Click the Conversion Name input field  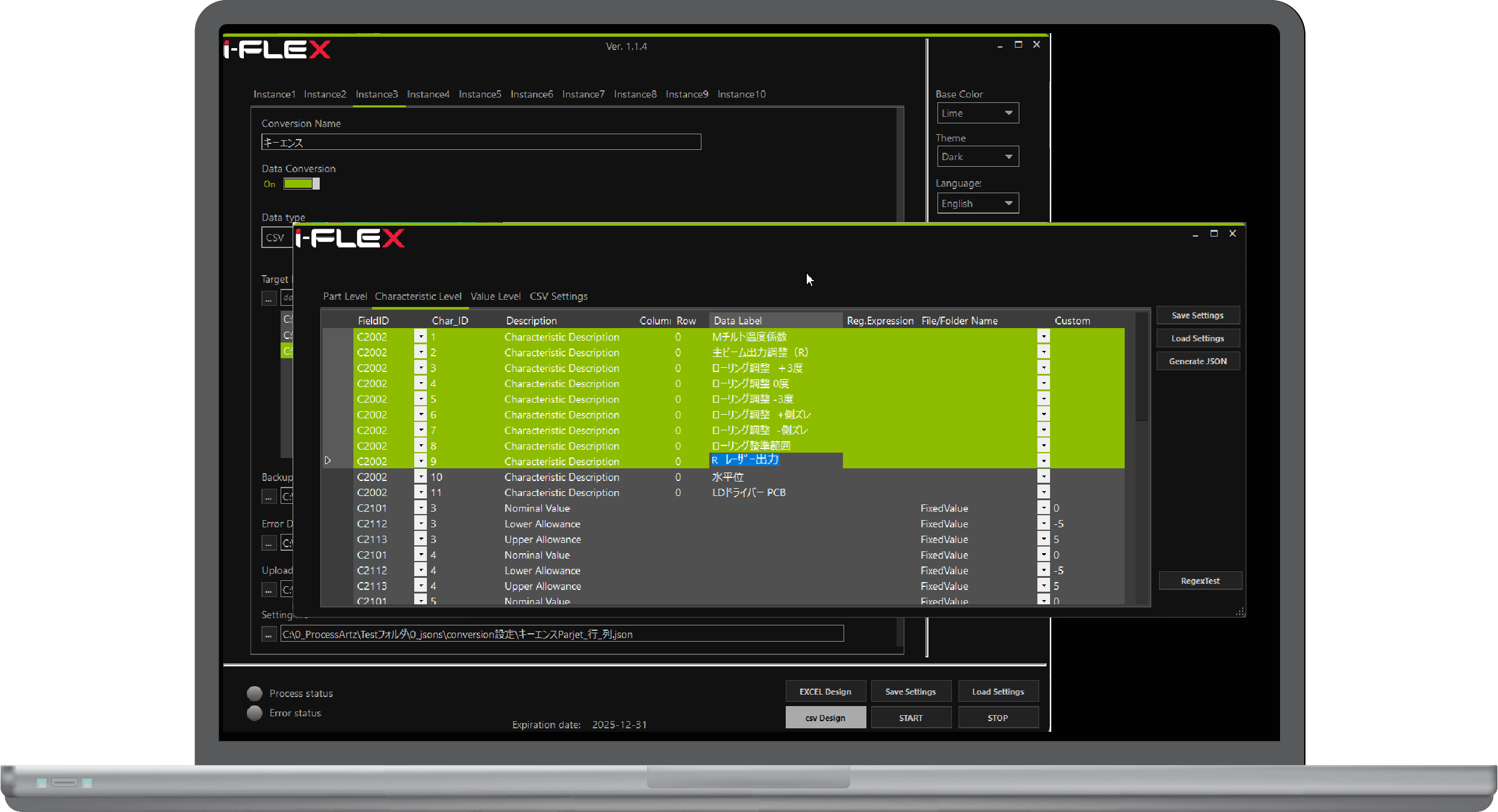pyautogui.click(x=480, y=142)
